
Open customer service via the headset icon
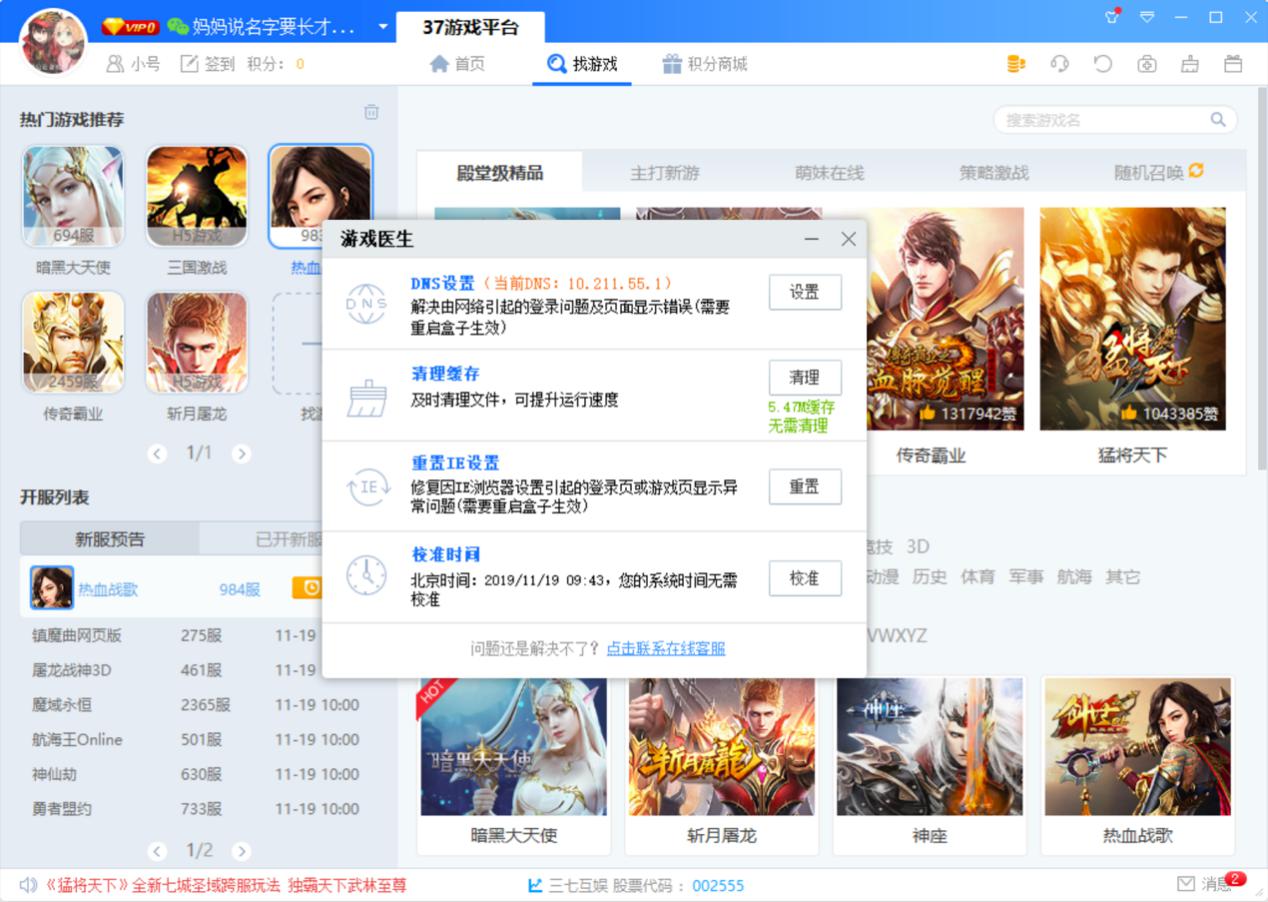(1060, 62)
